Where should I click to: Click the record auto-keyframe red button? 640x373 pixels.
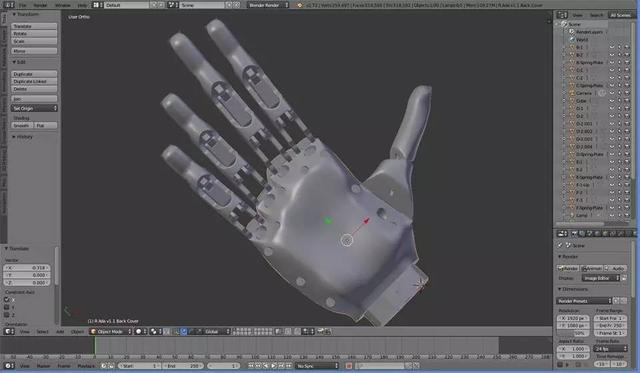point(349,366)
